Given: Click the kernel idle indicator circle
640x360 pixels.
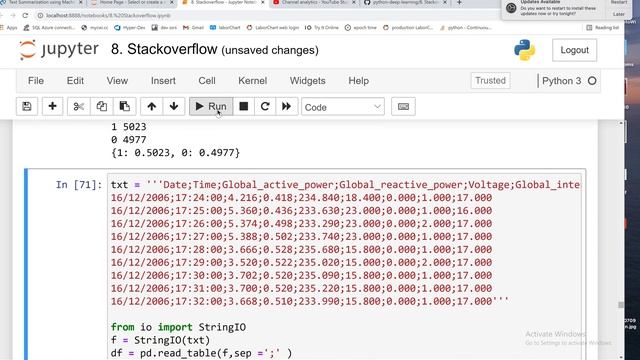Looking at the screenshot, I should (x=592, y=81).
